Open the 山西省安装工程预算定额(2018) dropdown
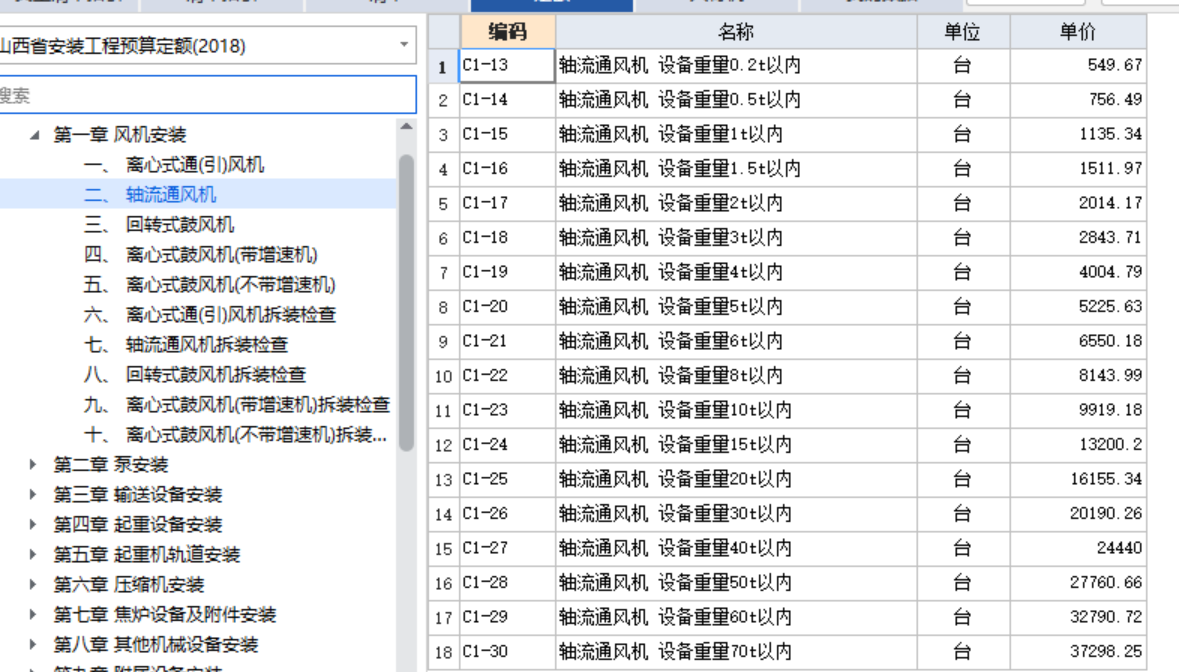The width and height of the screenshot is (1179, 672). pyautogui.click(x=404, y=46)
